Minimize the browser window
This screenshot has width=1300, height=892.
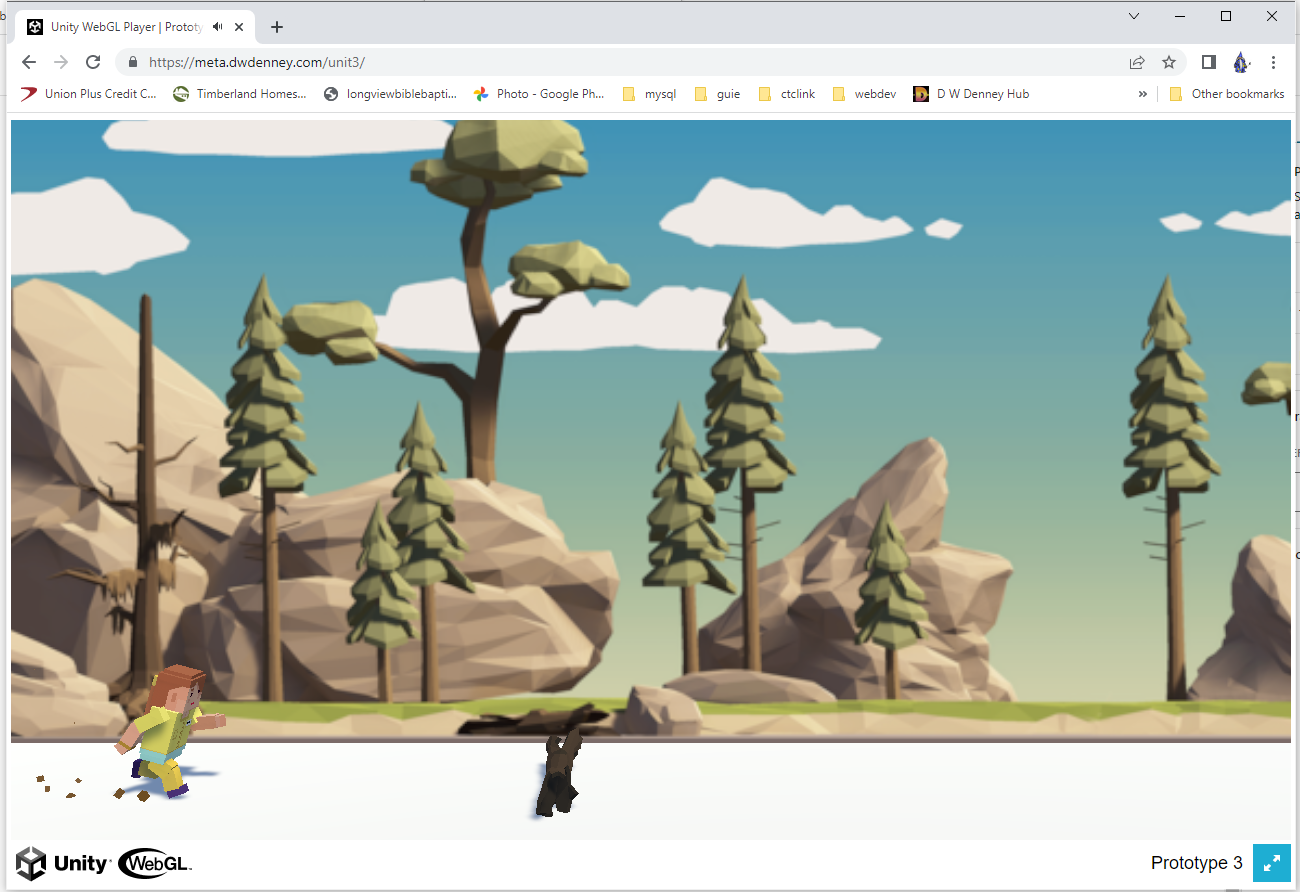pos(1180,16)
